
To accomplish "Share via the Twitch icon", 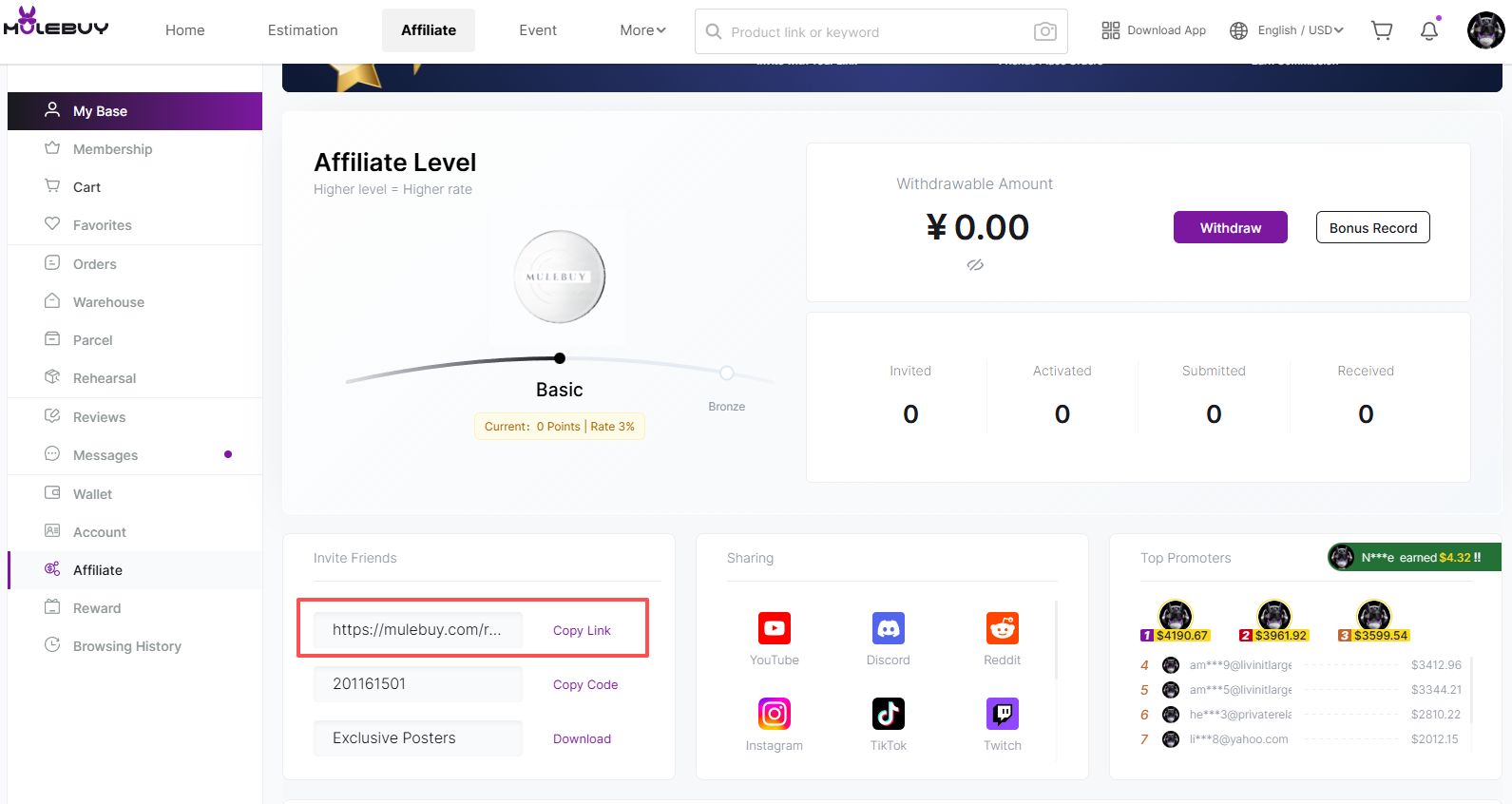I will [1003, 714].
